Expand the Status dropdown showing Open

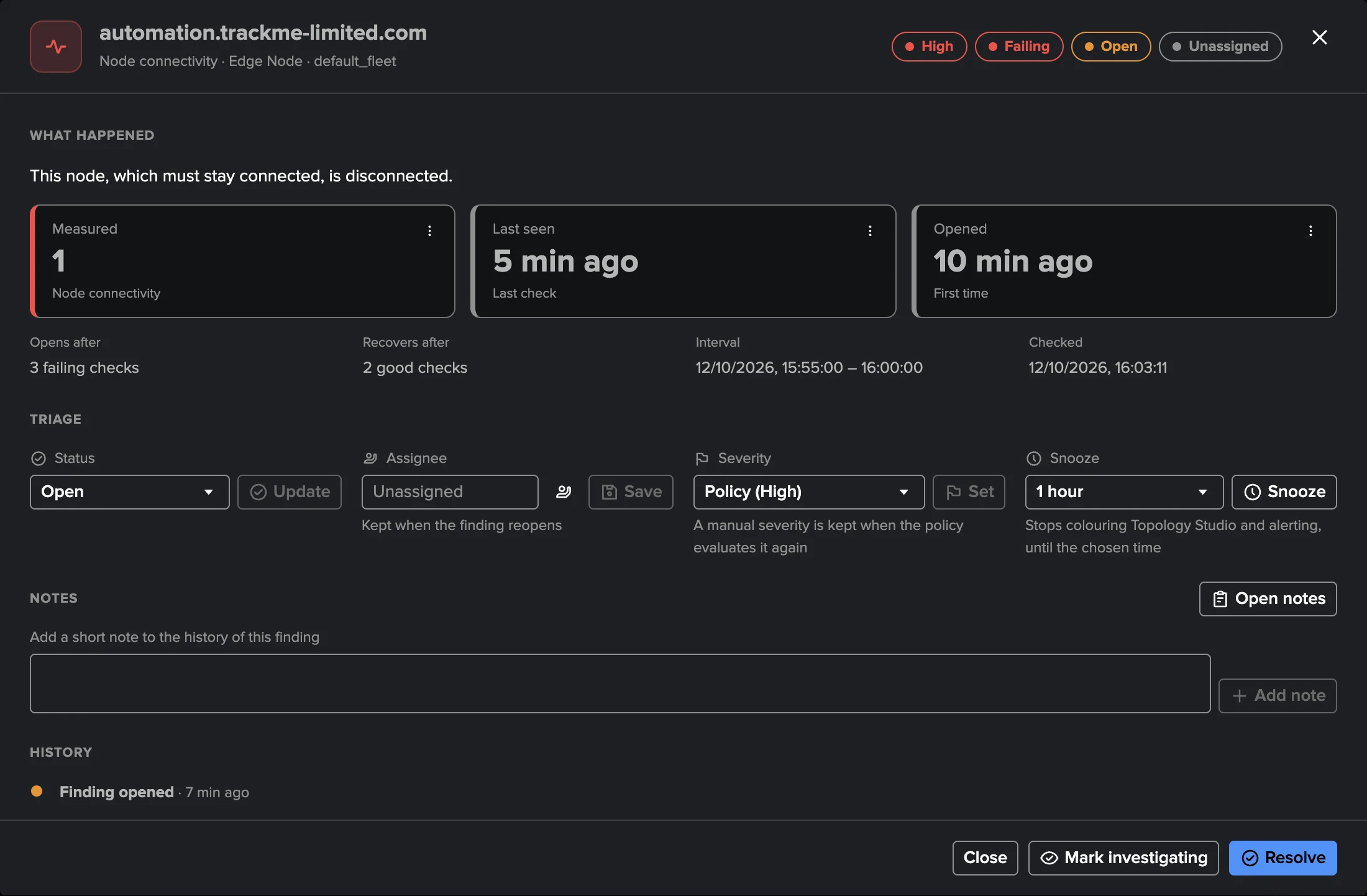tap(130, 492)
